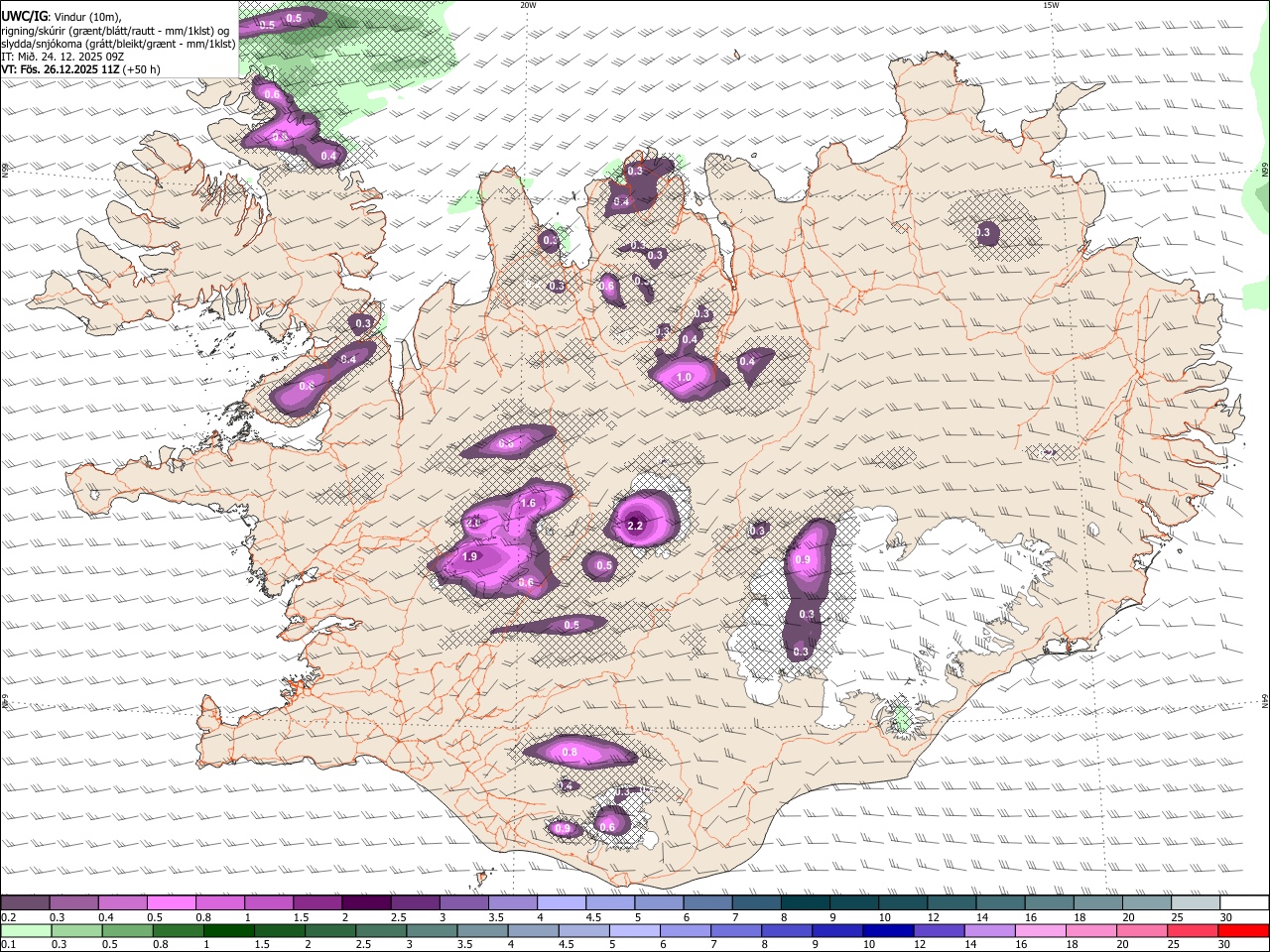Screen dimensions: 1270x952
Task: Select the bright pink 0.5 swatch, top legend row
Action: click(x=171, y=903)
